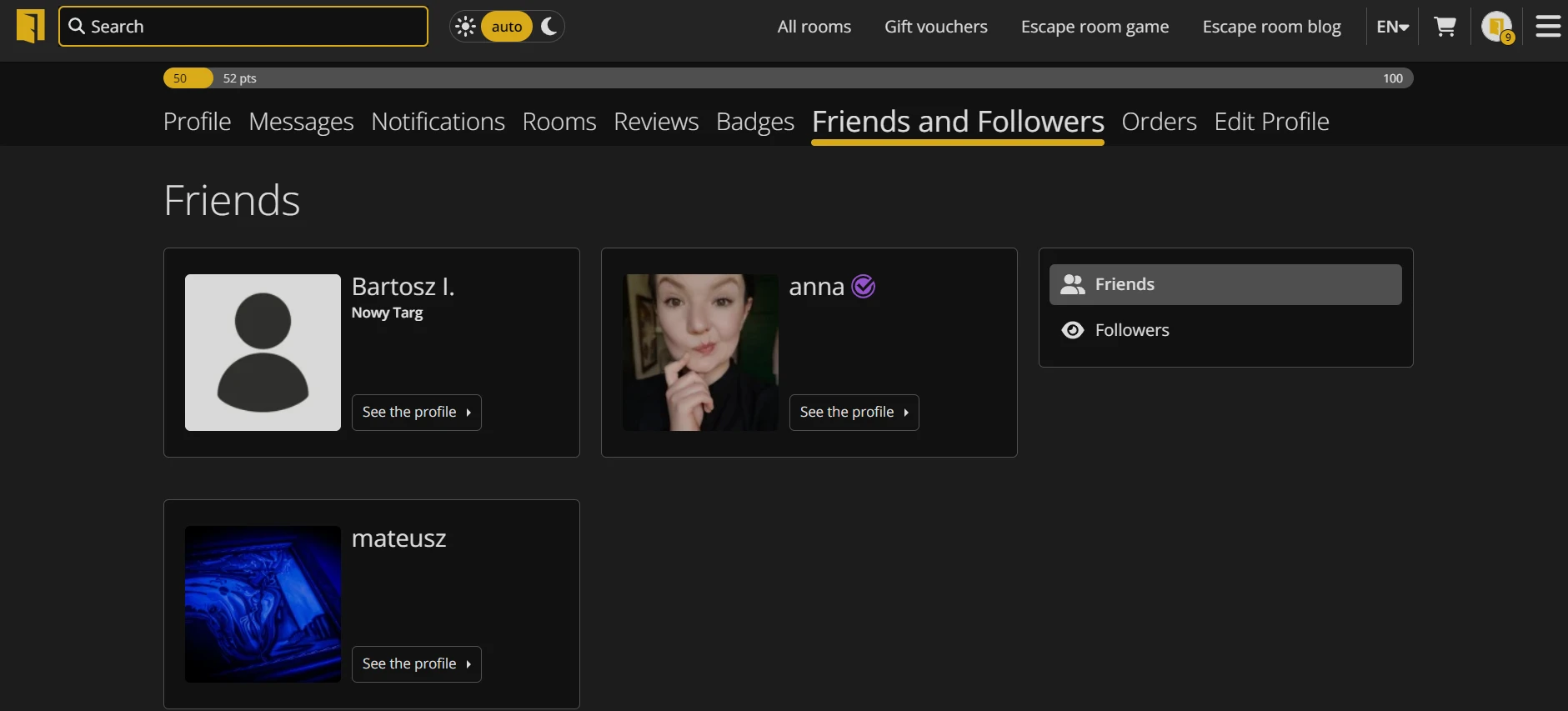Image resolution: width=1568 pixels, height=711 pixels.
Task: Open the shopping cart
Action: pyautogui.click(x=1445, y=27)
